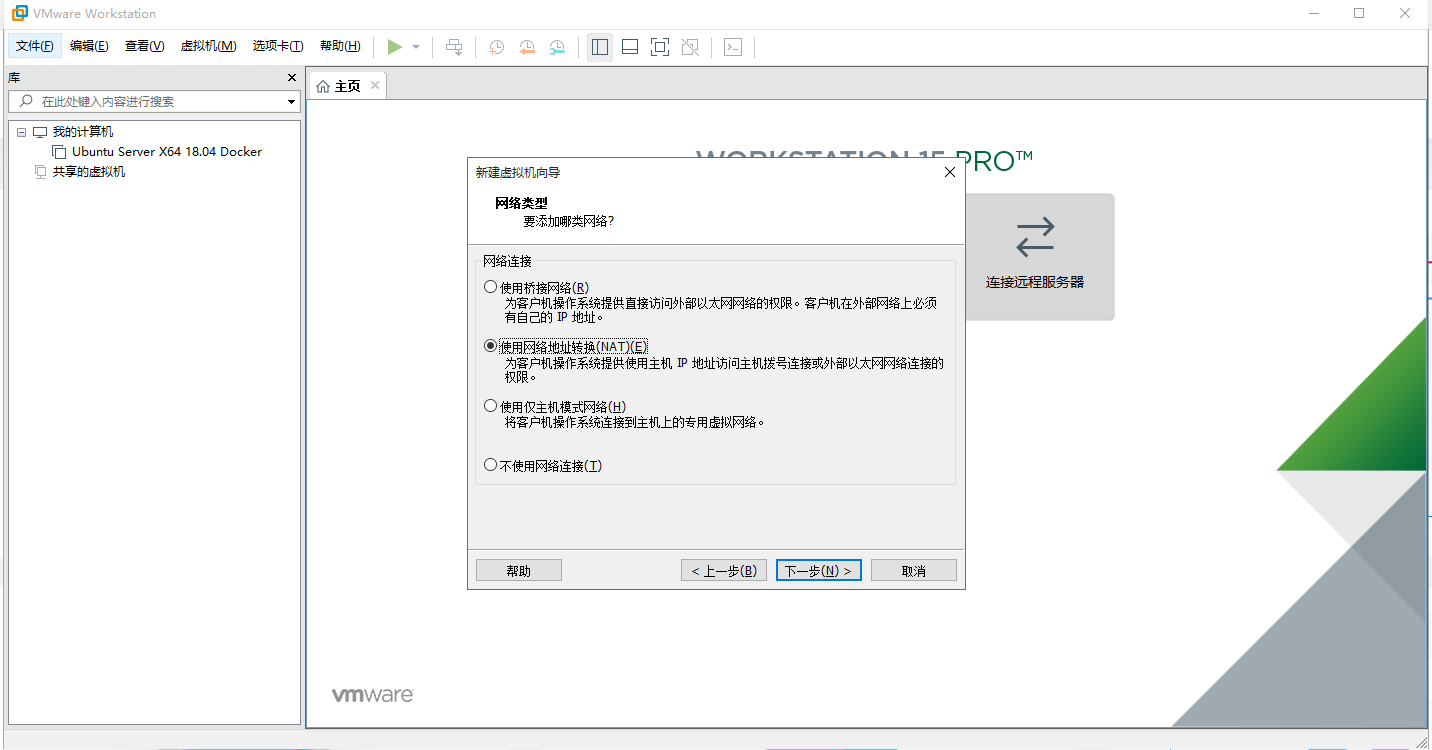Screen dimensions: 1432x750
Task: Click the 要添加哪类网络? subtitle text
Action: tap(569, 221)
